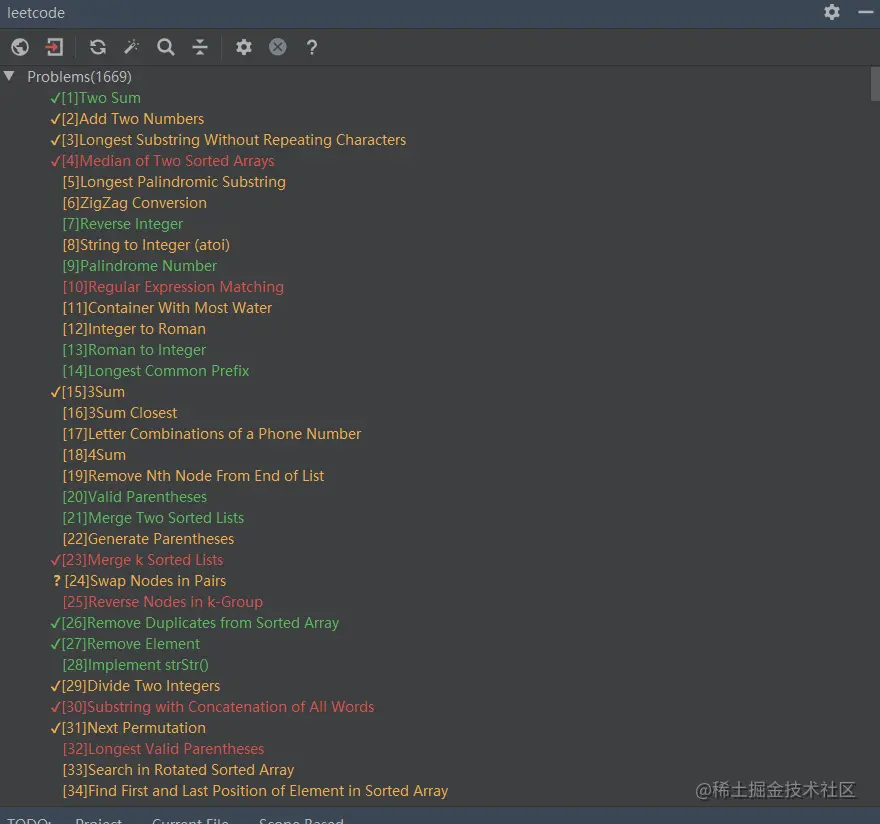
Task: Open [25]Reverse Nodes in k-Group
Action: point(163,602)
